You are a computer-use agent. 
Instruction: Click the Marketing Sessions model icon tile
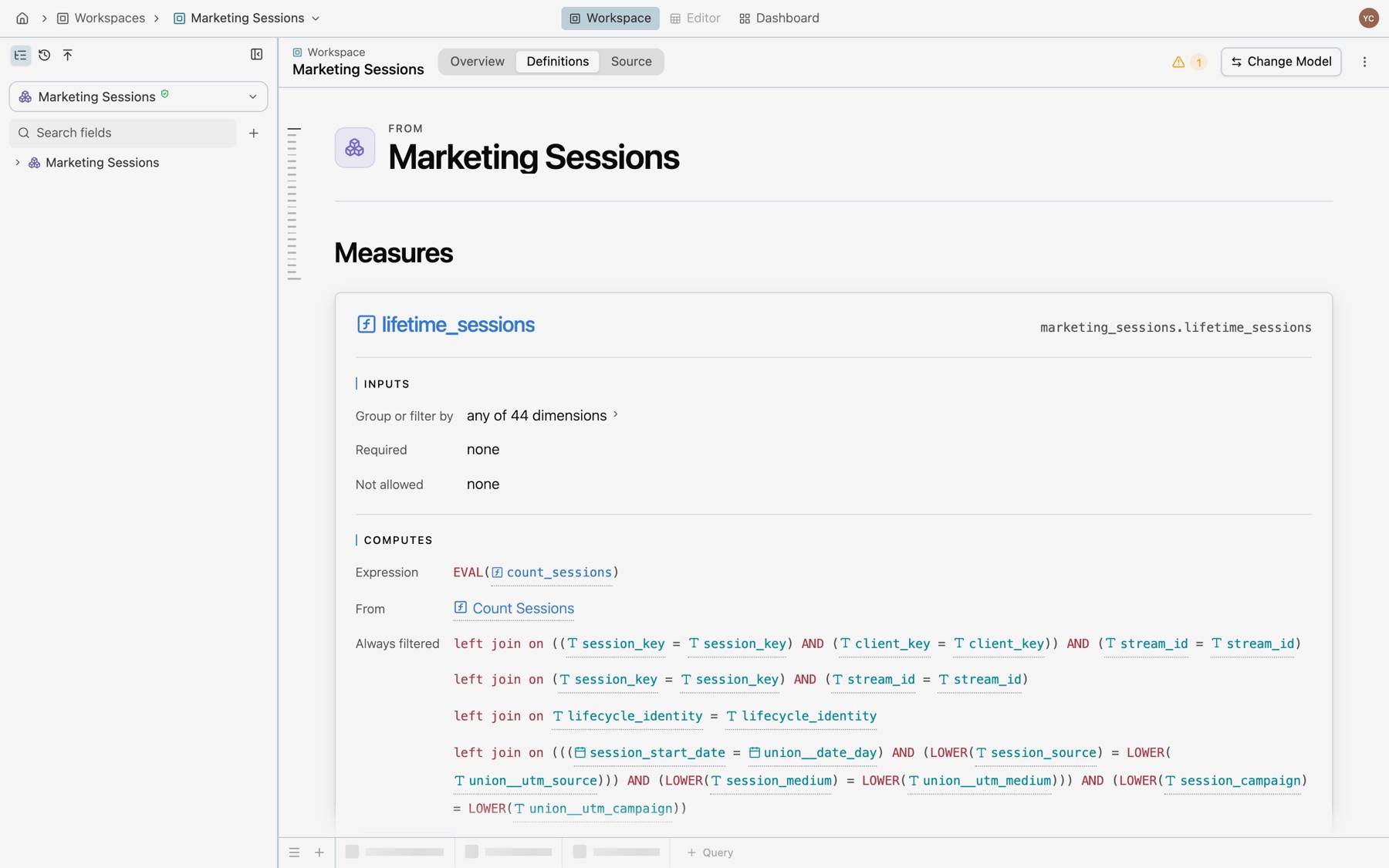[x=354, y=147]
